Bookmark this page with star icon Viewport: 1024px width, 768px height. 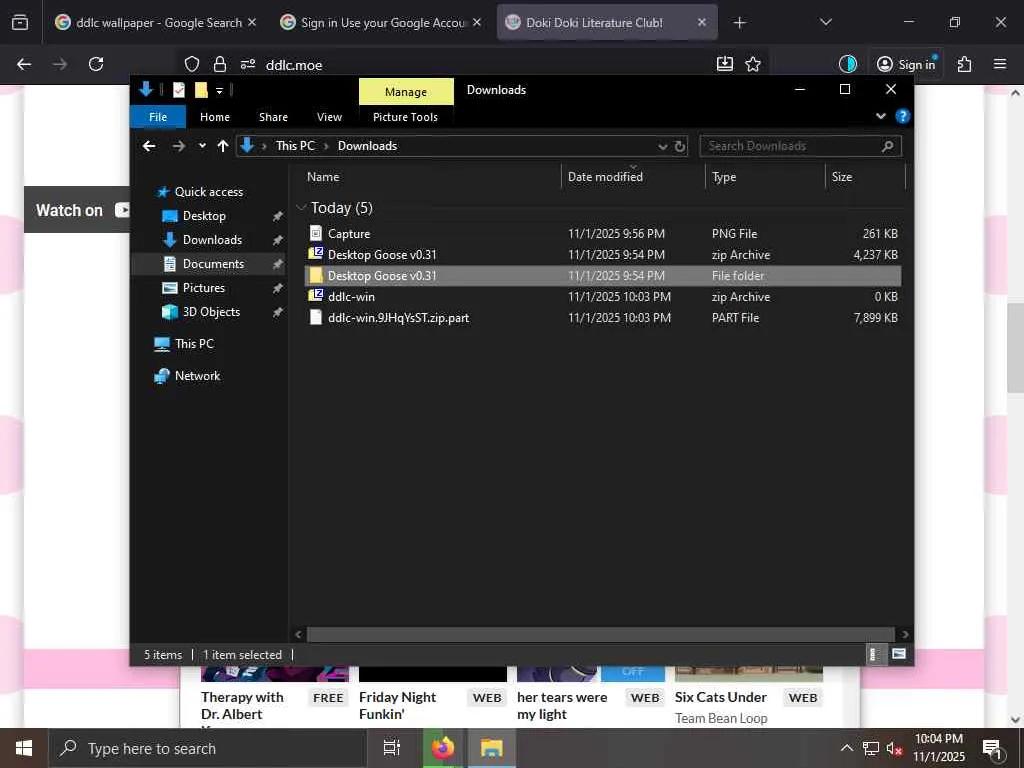(x=753, y=64)
